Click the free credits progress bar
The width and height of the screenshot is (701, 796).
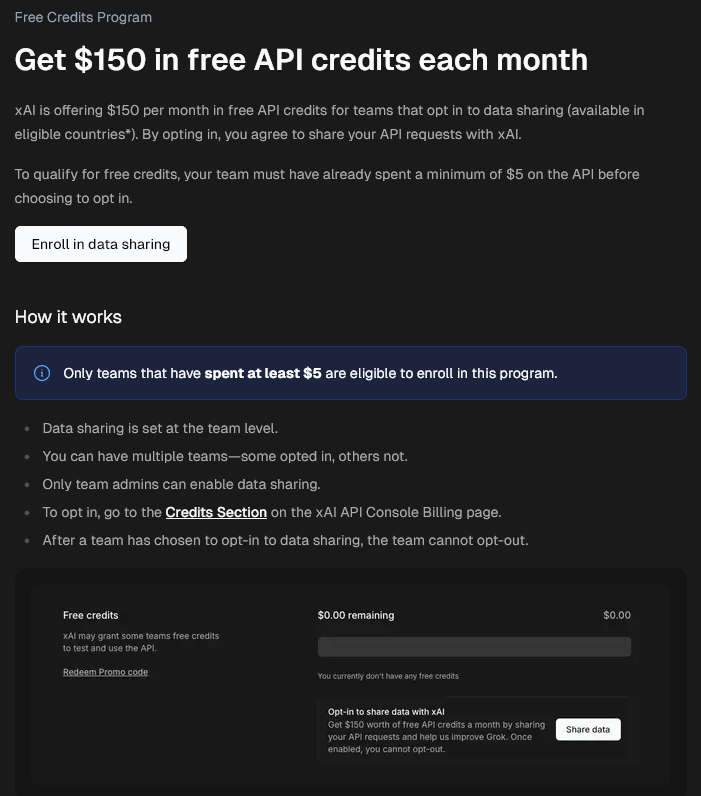pos(474,646)
